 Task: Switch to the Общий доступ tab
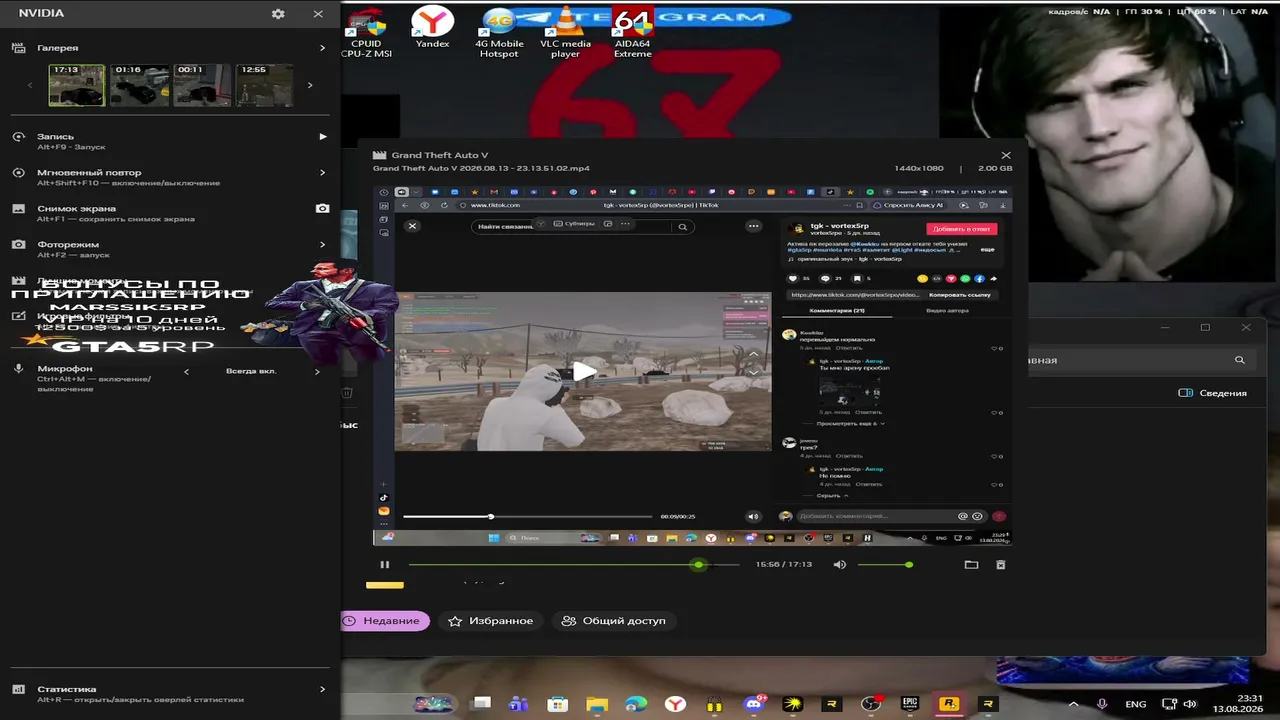614,621
